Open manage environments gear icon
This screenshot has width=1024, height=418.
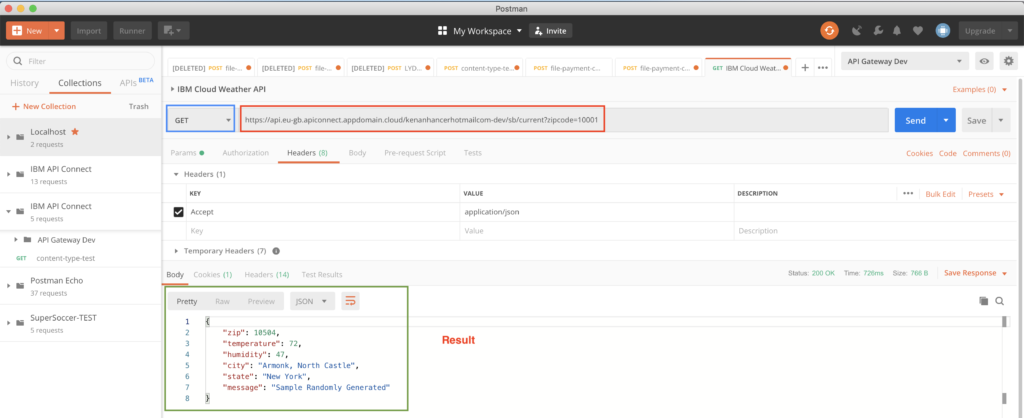click(1009, 61)
